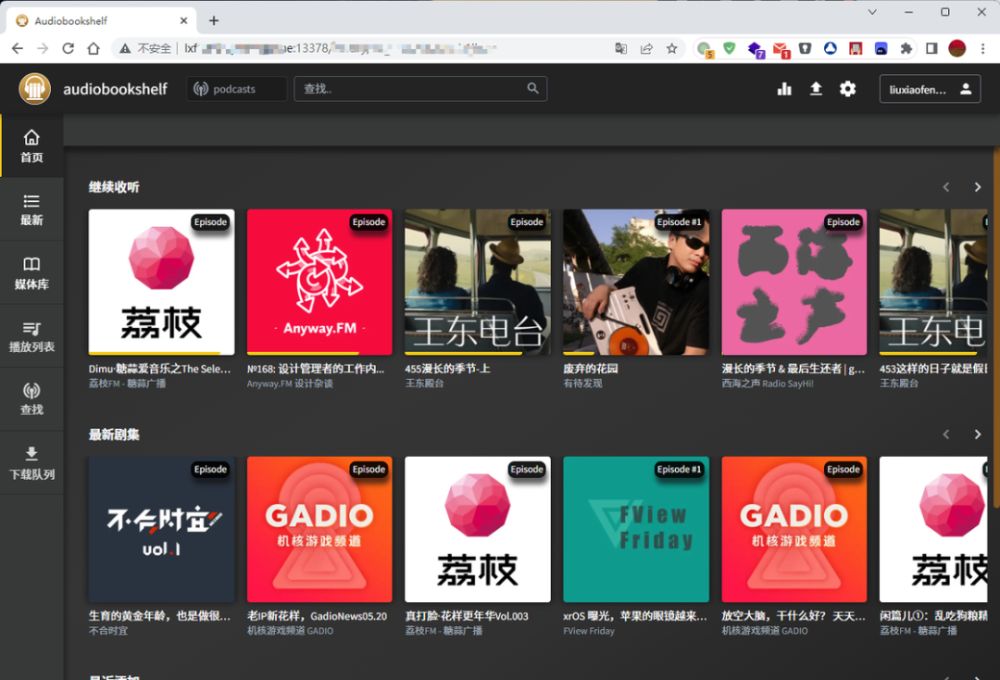This screenshot has width=1000, height=680.
Task: Click title xrOS 曝光，苹果的眼镜越来...
Action: 635,616
